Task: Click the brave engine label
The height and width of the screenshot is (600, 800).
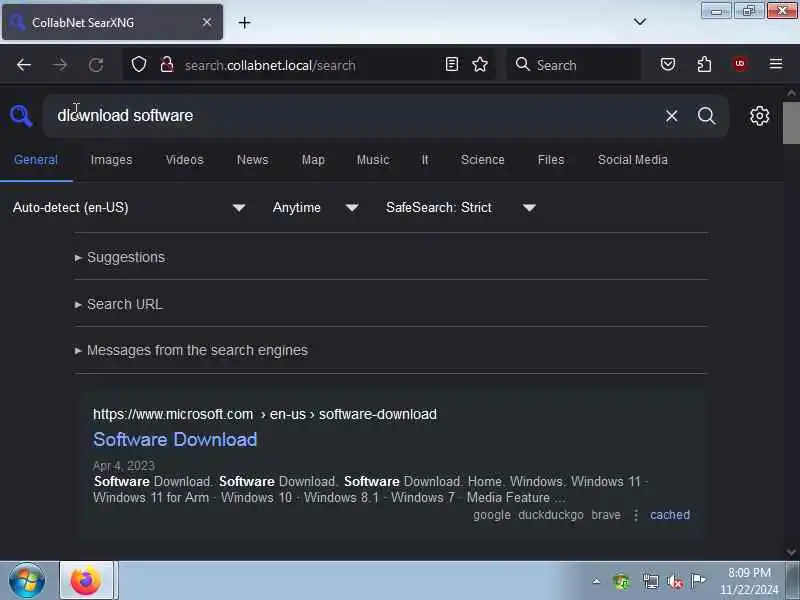Action: 606,515
